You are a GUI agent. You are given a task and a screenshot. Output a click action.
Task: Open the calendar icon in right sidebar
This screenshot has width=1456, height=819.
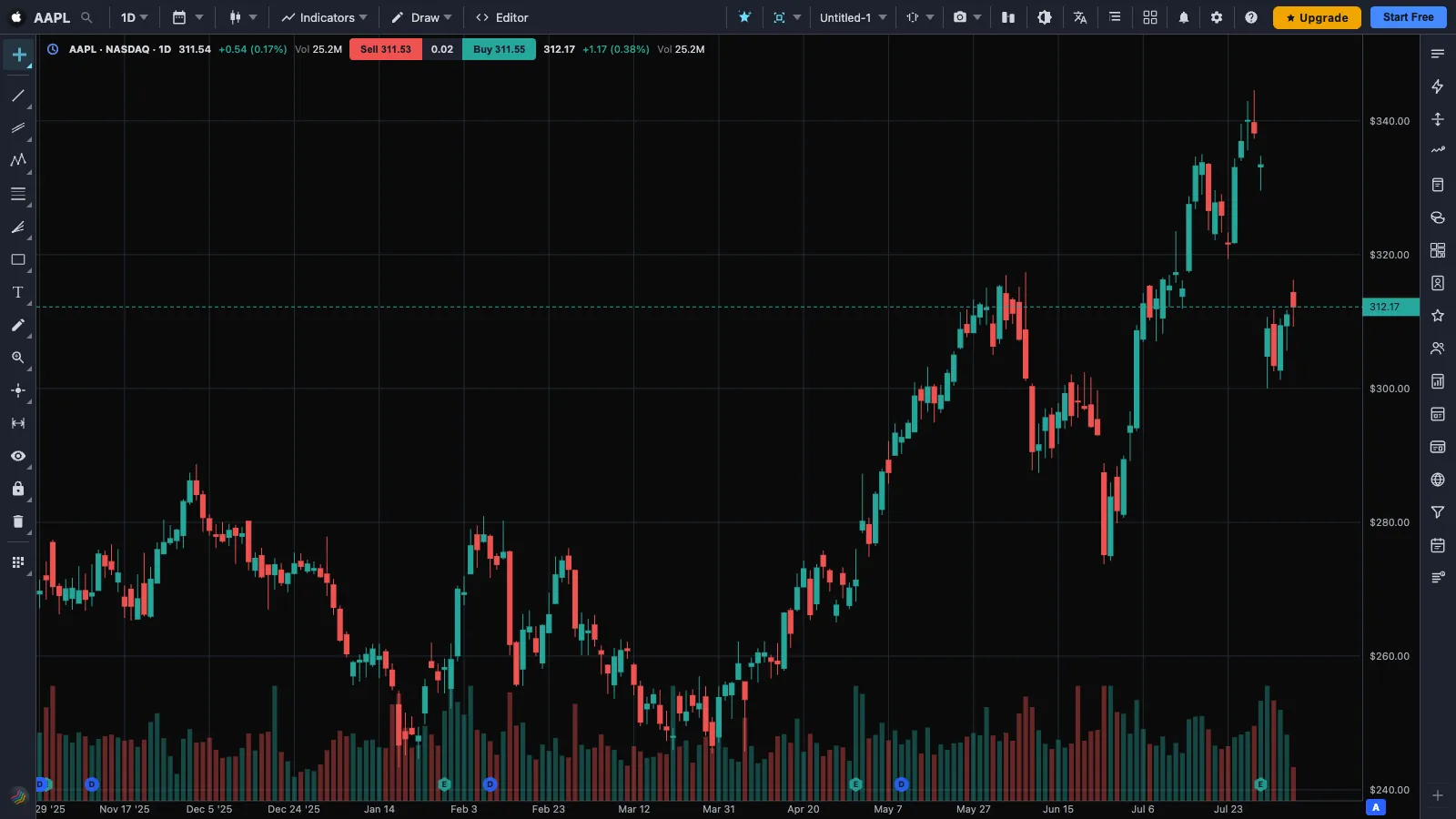tap(1438, 545)
